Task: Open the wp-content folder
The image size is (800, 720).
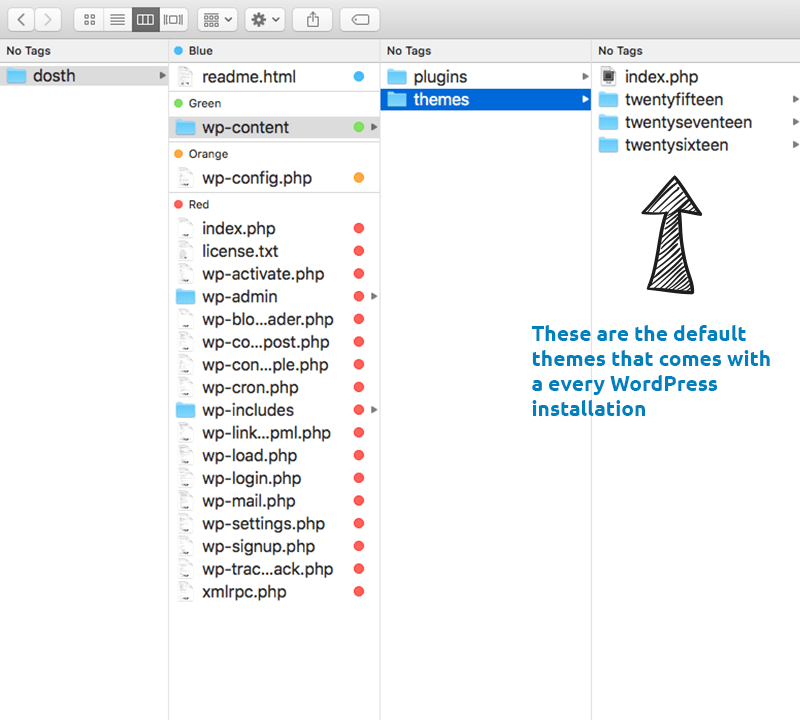Action: click(x=249, y=128)
